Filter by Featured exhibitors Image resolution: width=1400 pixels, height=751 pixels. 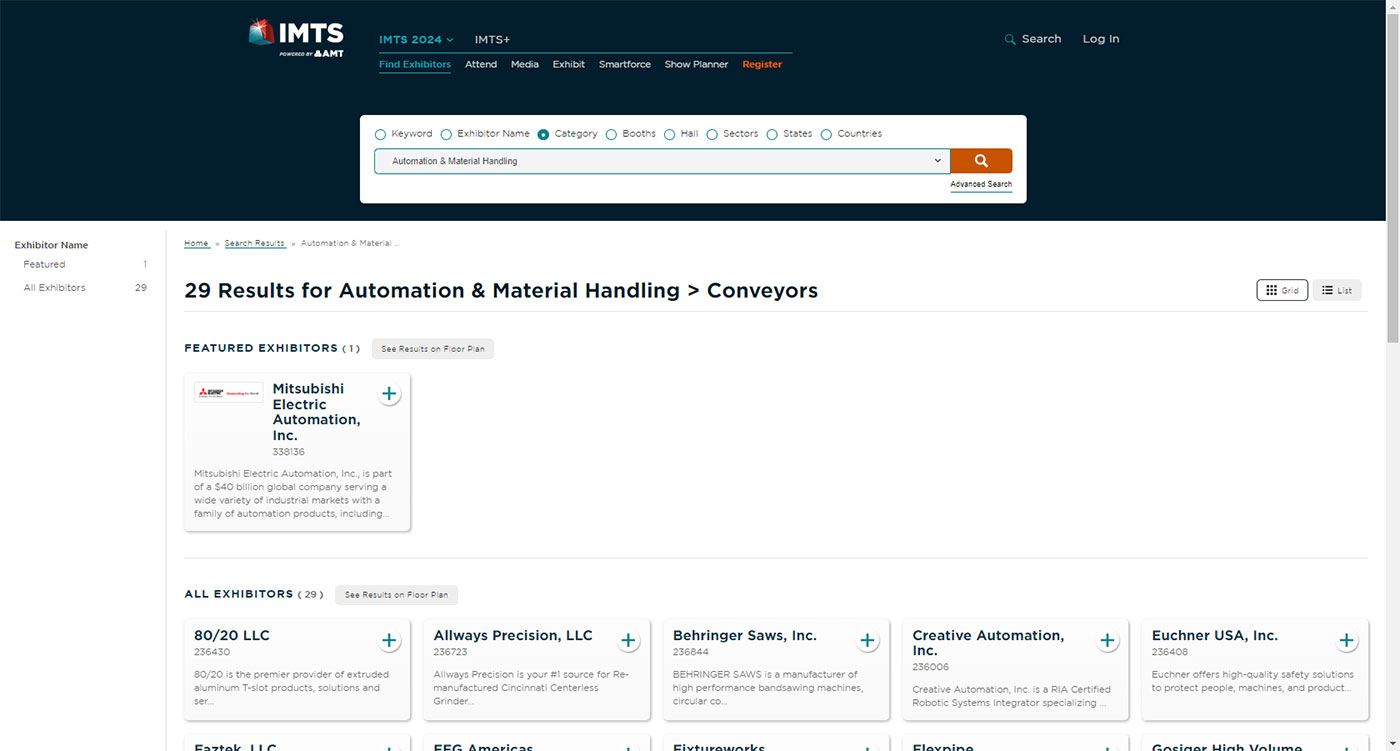click(x=45, y=265)
